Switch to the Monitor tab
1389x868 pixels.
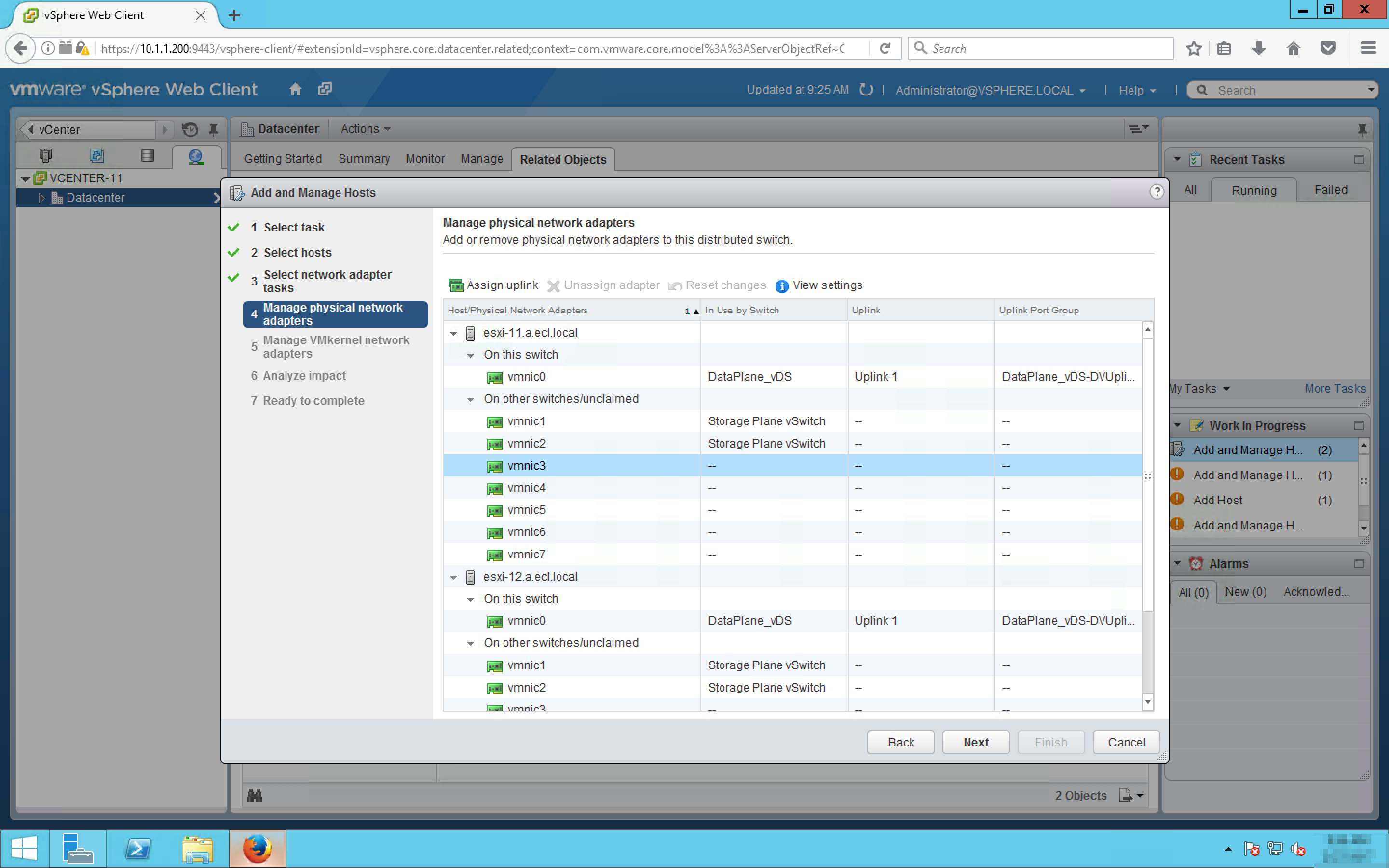click(425, 159)
